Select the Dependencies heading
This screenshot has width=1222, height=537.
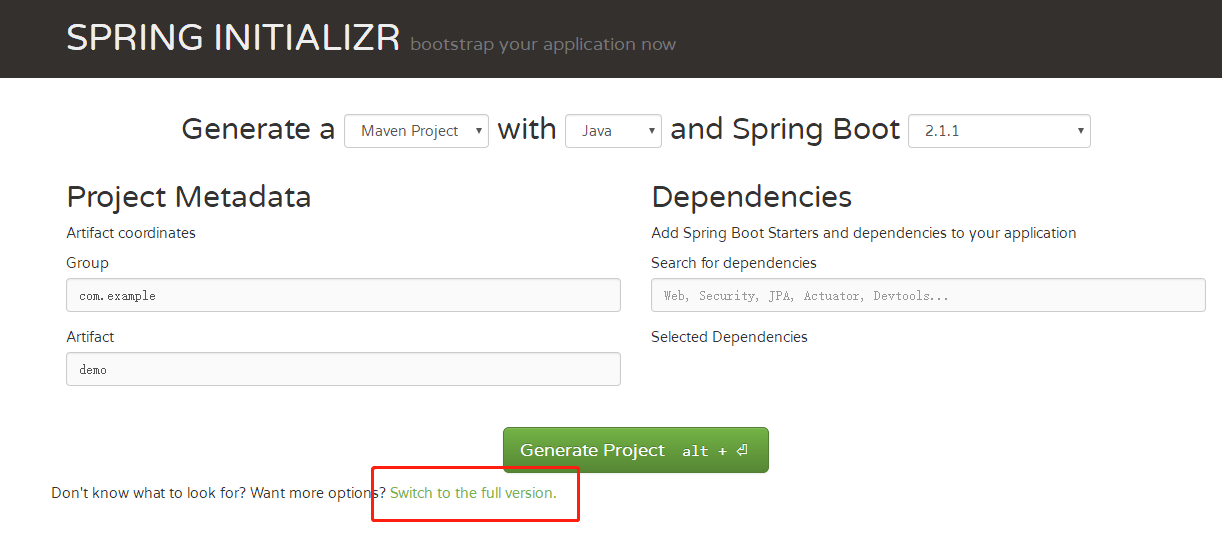[751, 197]
